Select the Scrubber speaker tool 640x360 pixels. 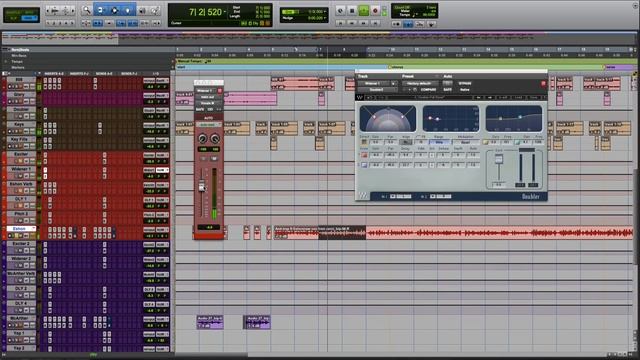click(x=142, y=10)
